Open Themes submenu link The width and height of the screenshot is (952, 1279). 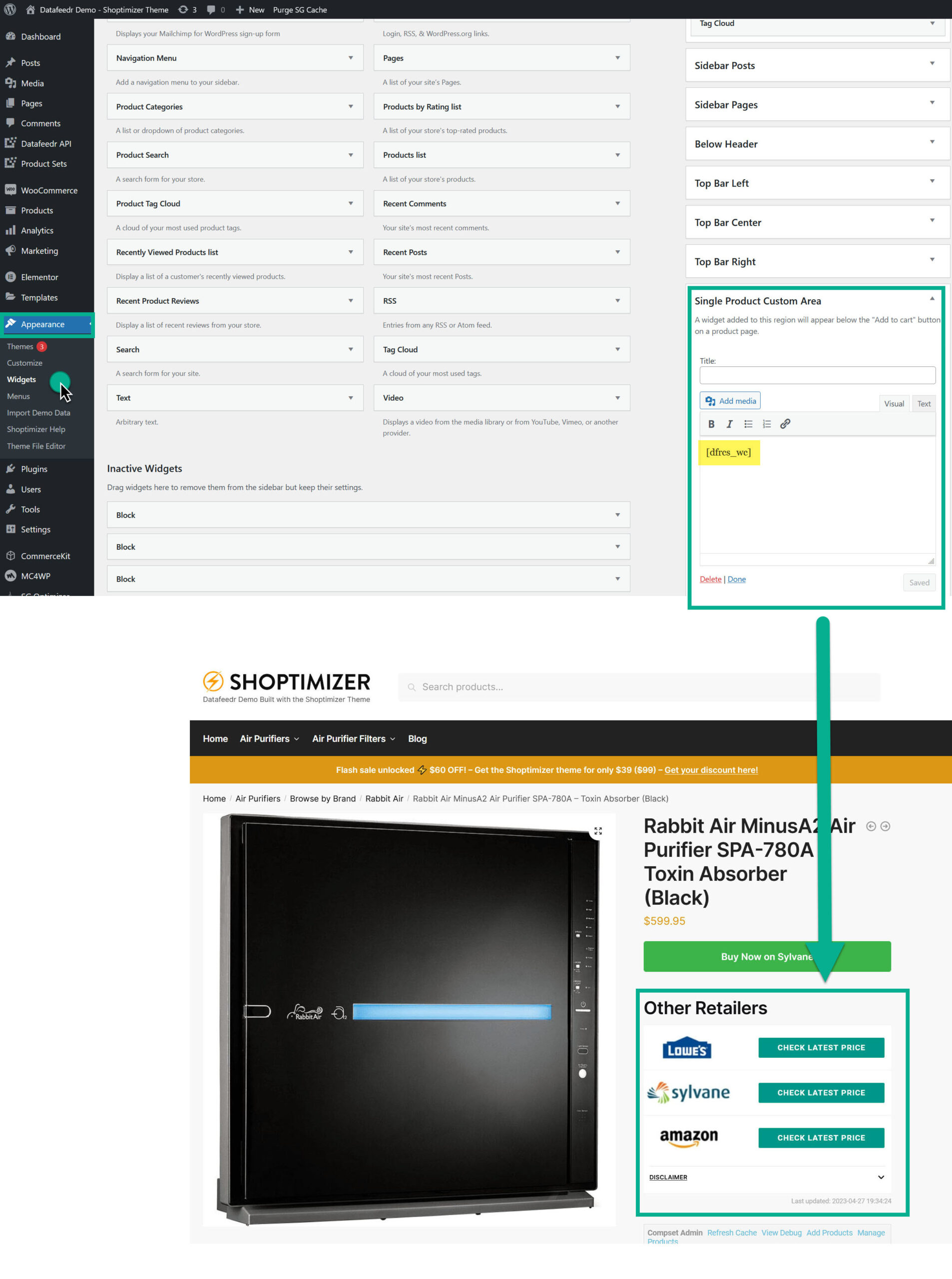[20, 346]
